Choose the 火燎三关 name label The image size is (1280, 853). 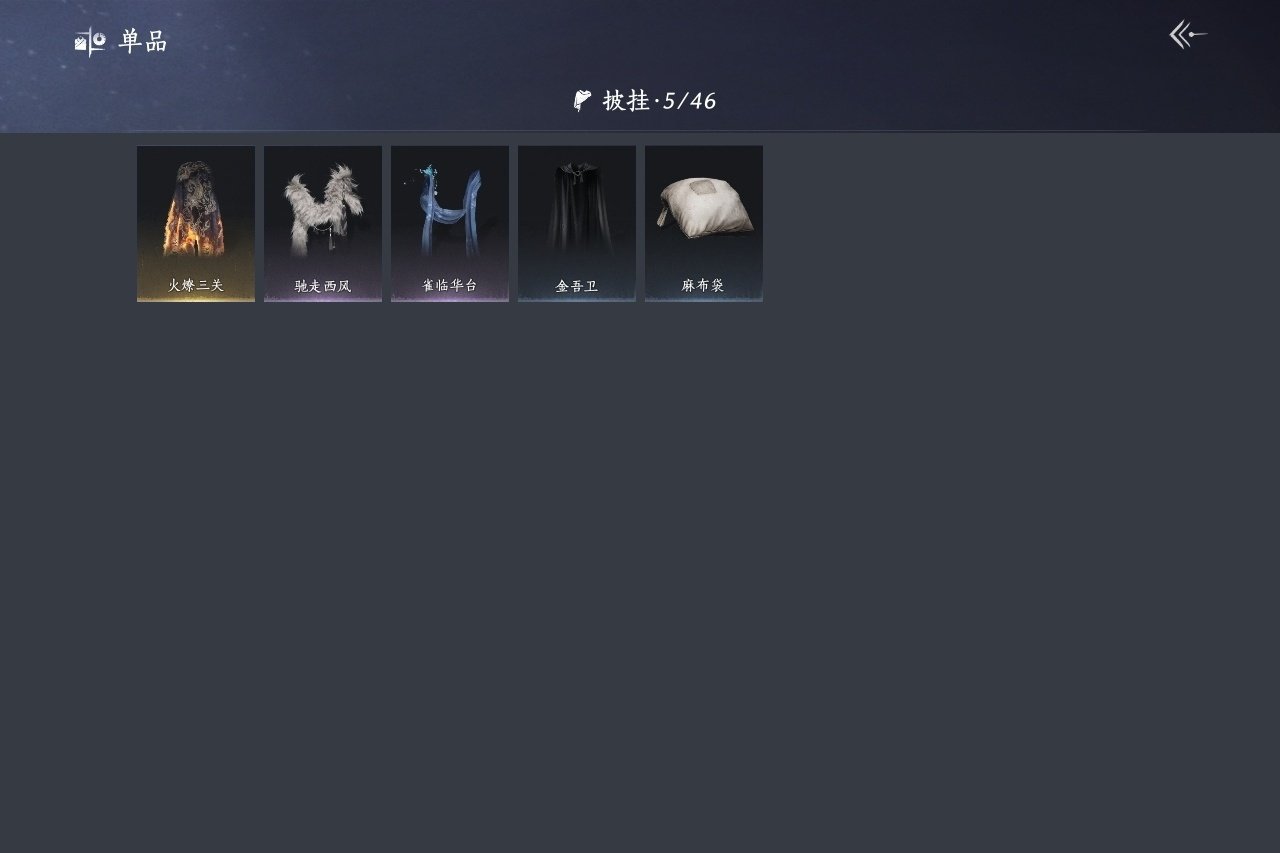pos(196,286)
